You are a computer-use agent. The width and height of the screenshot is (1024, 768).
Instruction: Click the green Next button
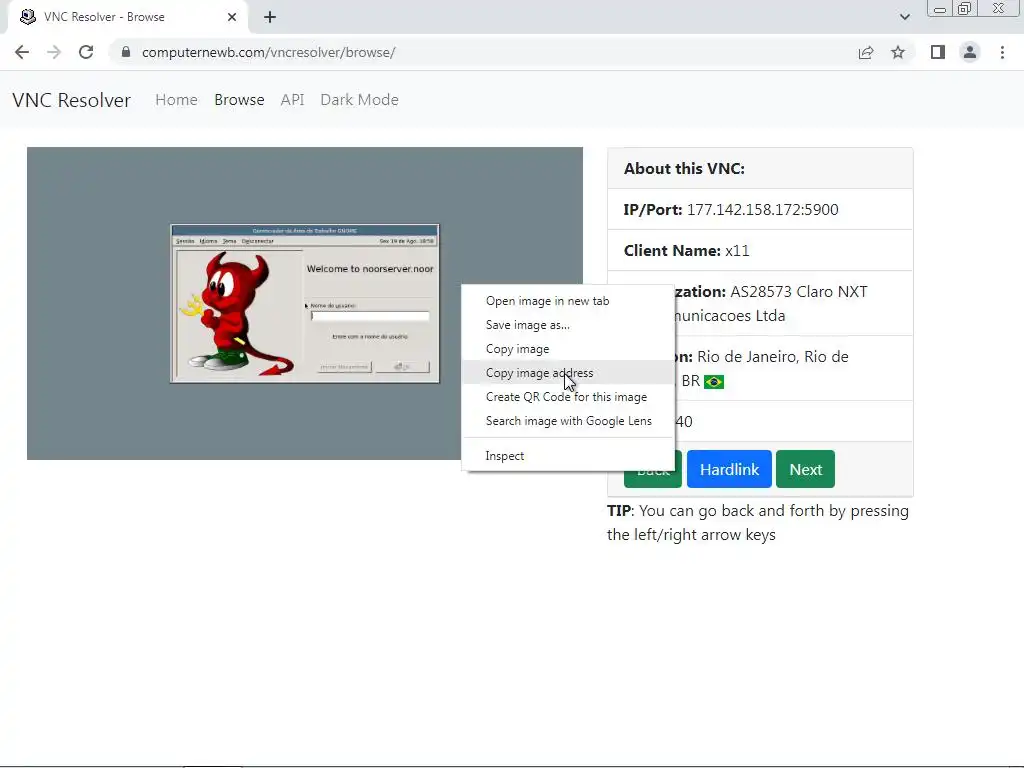click(805, 469)
